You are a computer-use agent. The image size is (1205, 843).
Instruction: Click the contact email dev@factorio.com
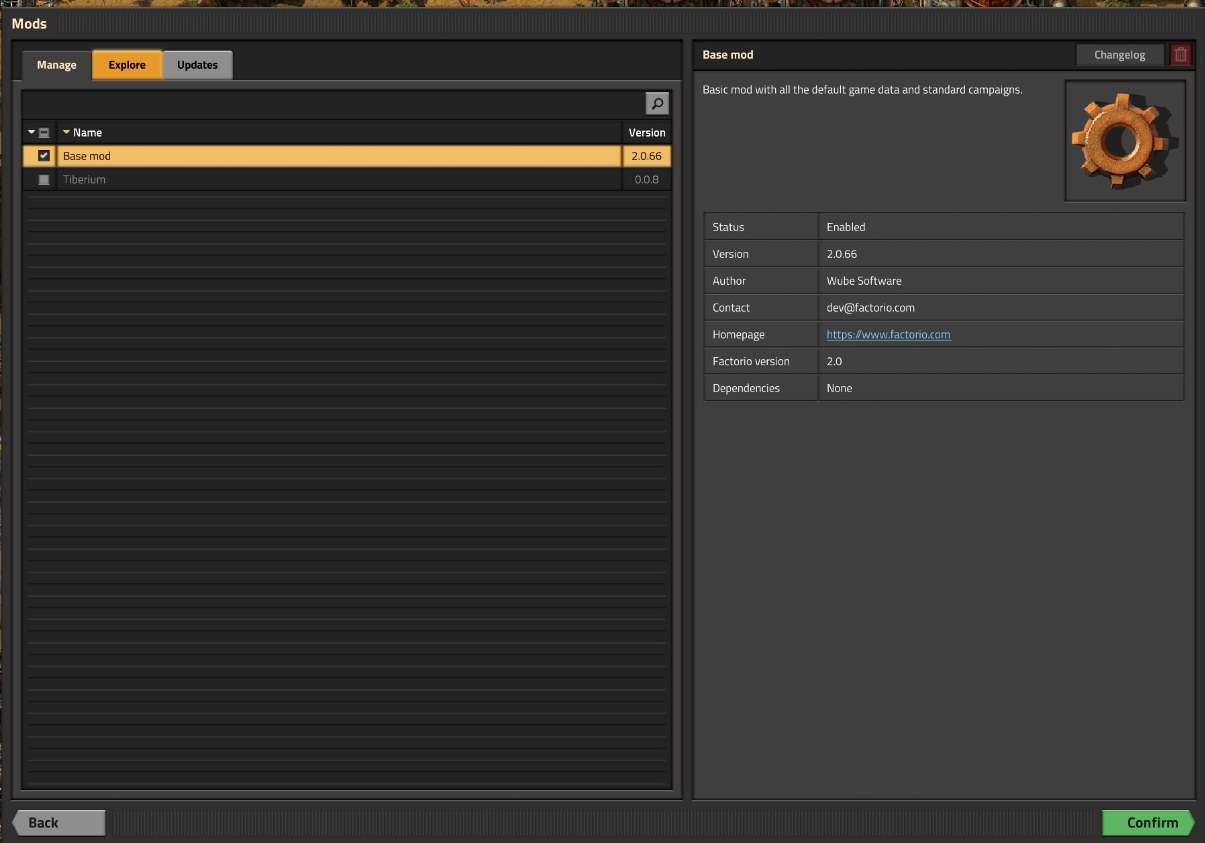pos(870,308)
